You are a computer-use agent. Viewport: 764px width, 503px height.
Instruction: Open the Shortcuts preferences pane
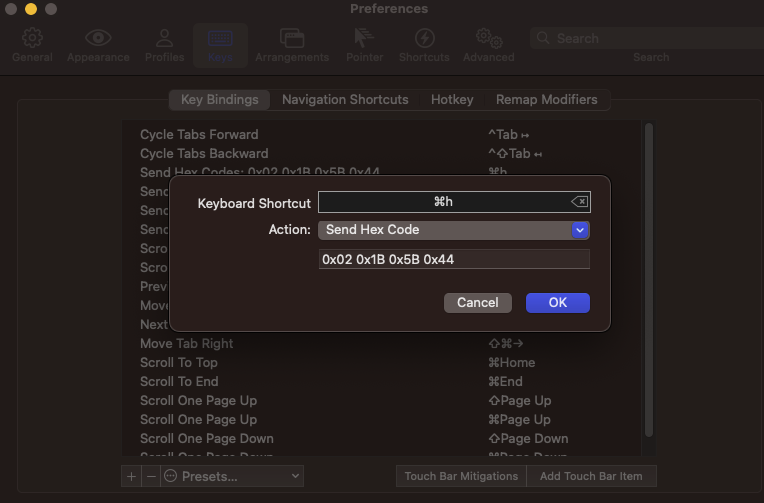[x=424, y=45]
